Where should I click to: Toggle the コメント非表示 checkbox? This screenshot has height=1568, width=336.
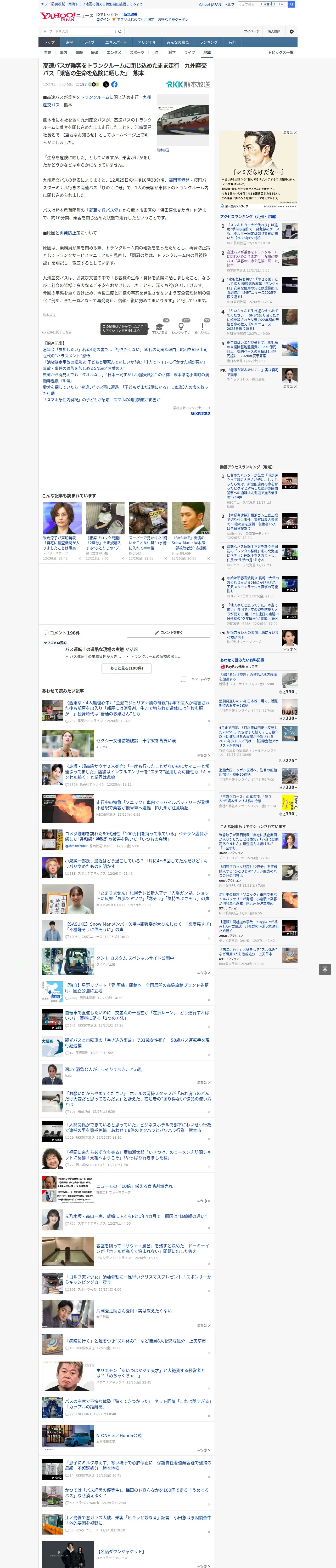(183, 679)
